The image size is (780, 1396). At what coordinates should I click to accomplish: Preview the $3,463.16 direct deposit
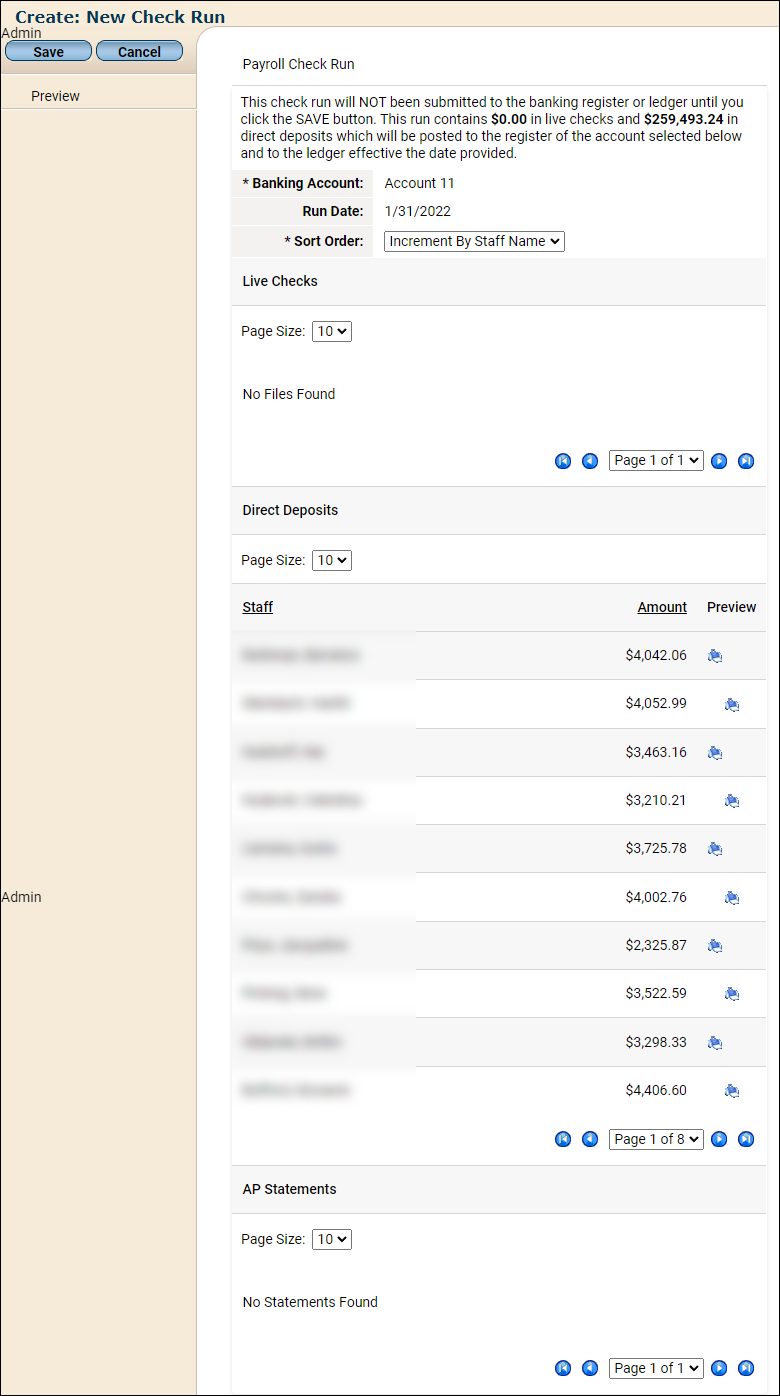tap(715, 752)
